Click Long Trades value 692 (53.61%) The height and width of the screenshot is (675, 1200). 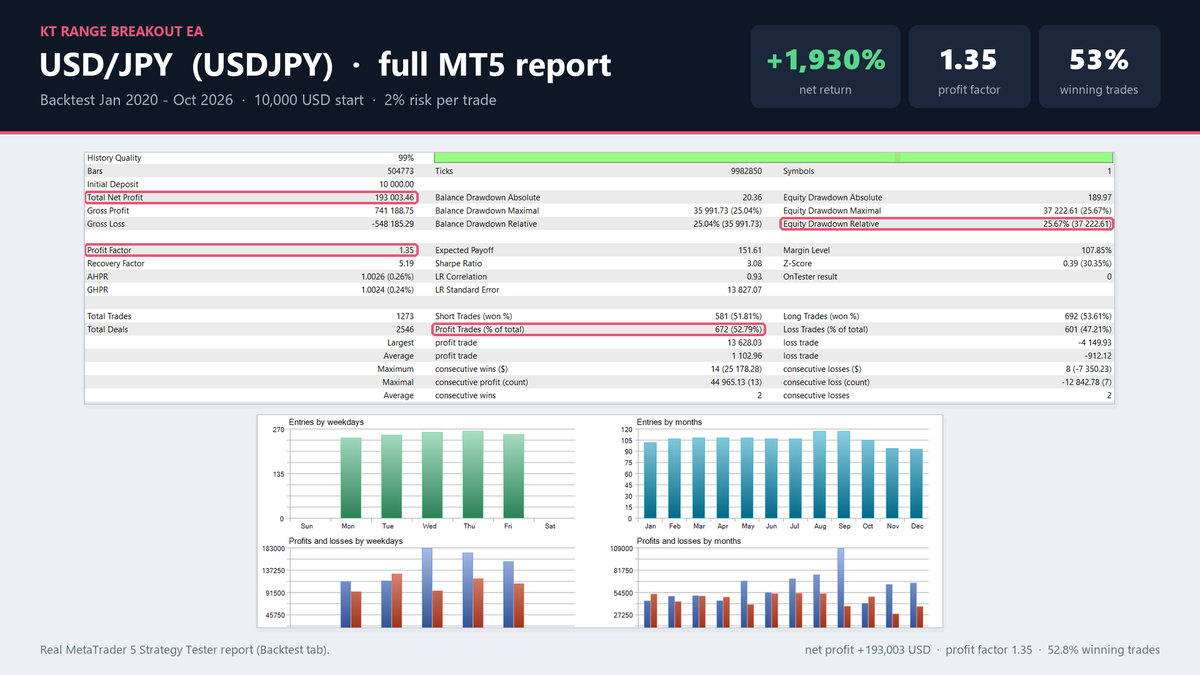1085,316
